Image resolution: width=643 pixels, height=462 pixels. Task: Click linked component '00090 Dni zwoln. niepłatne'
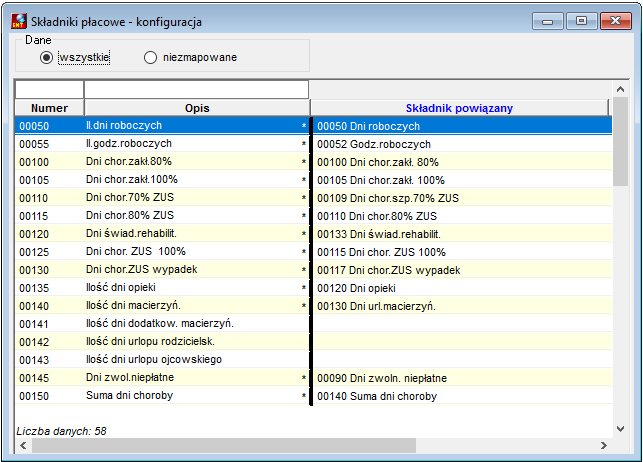point(382,378)
